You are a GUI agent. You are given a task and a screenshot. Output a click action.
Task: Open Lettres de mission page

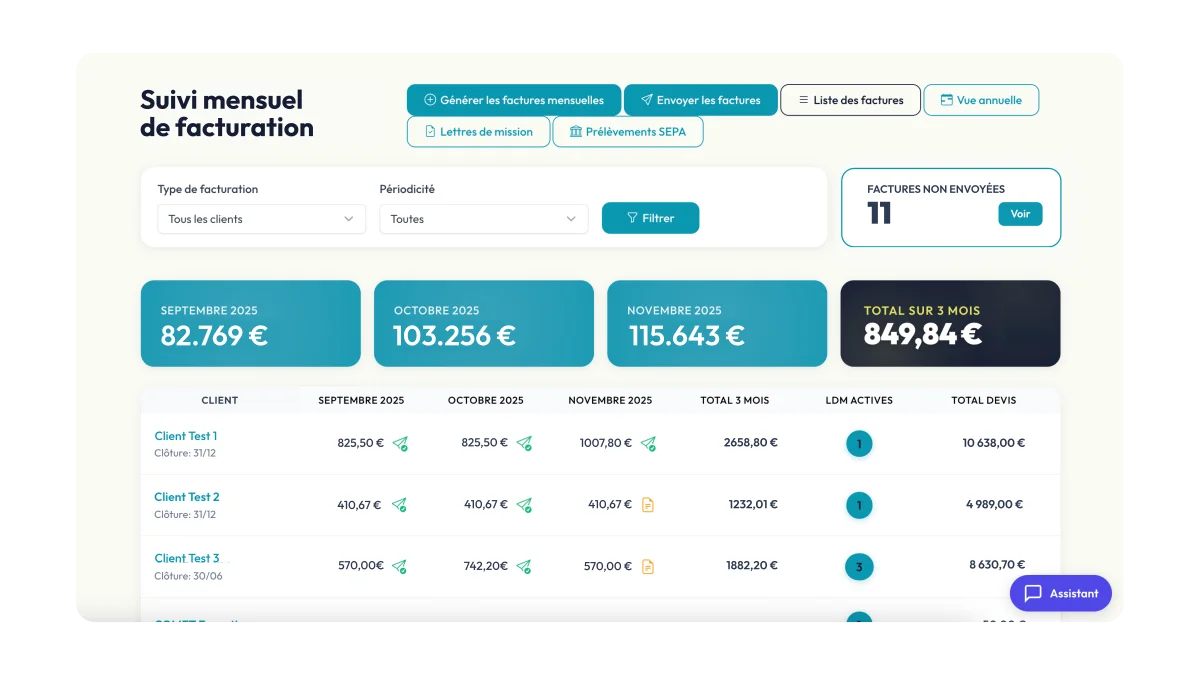point(478,132)
